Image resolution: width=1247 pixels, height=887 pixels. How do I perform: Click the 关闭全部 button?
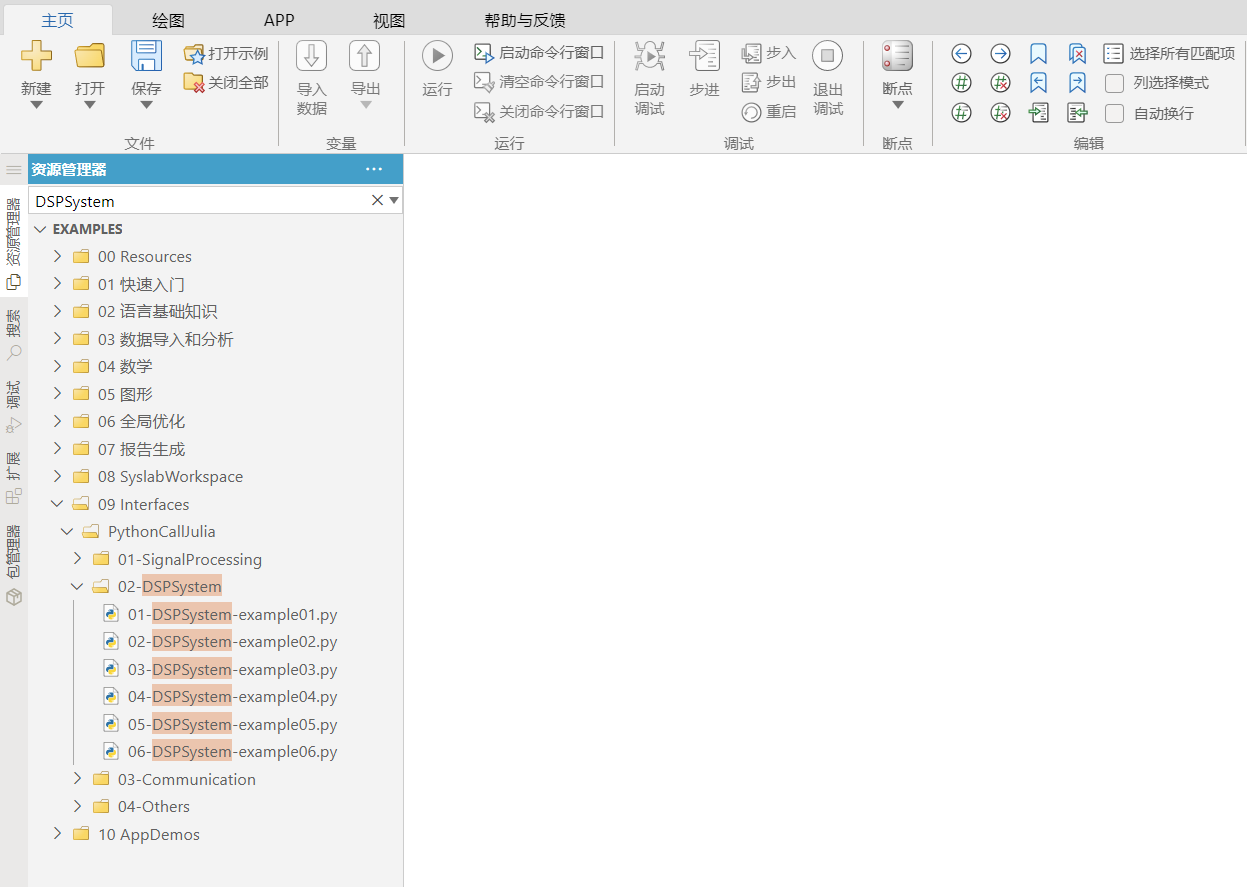tap(227, 82)
